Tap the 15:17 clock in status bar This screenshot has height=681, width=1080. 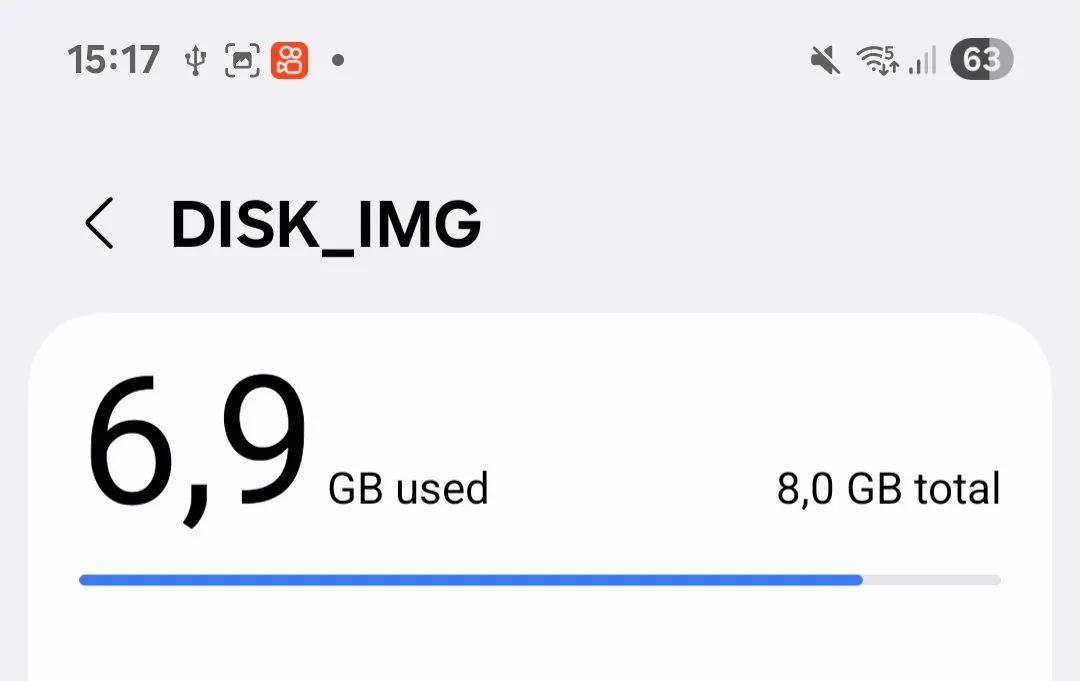coord(114,61)
